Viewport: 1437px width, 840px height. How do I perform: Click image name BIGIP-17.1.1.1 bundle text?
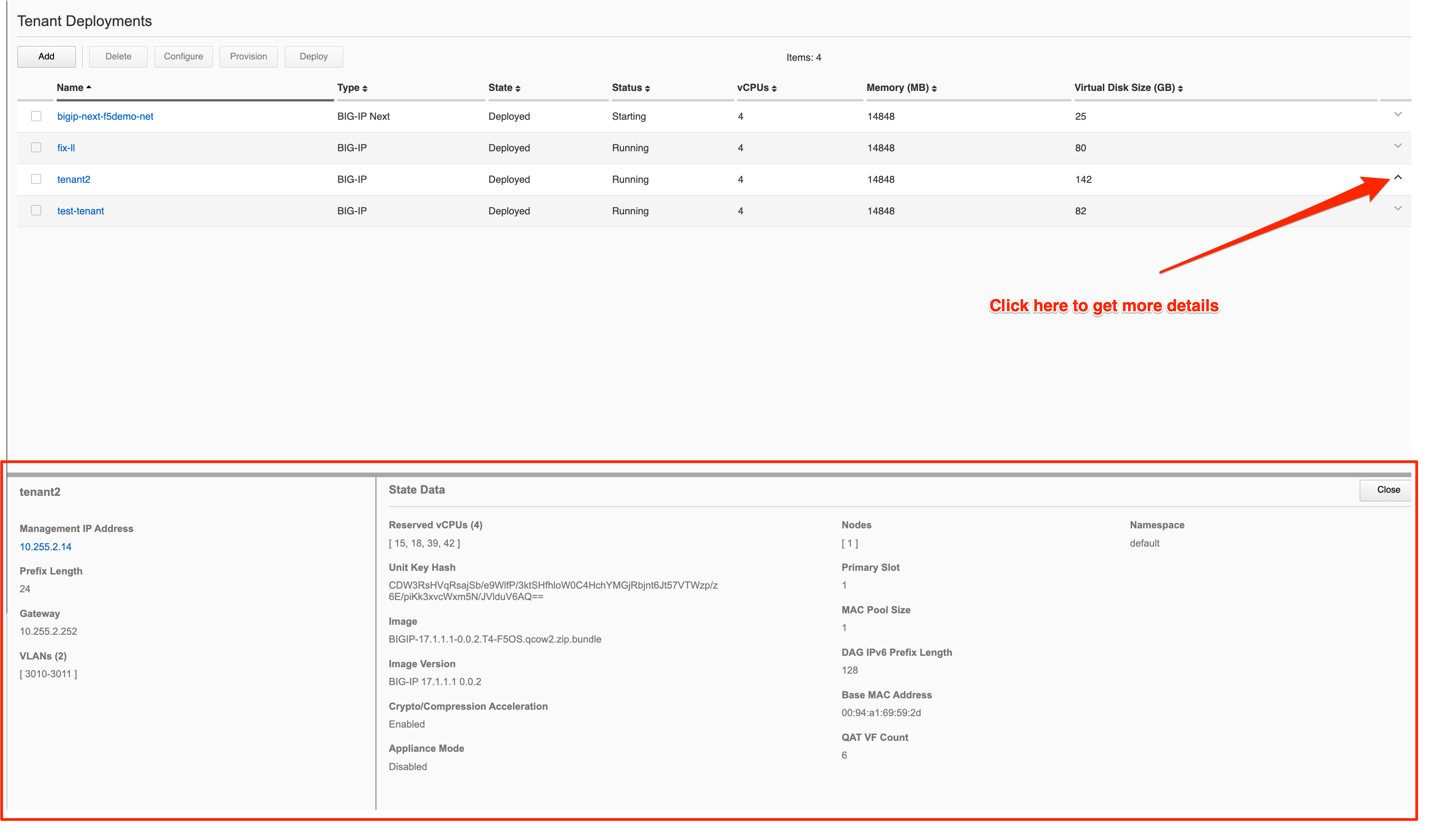pos(495,639)
